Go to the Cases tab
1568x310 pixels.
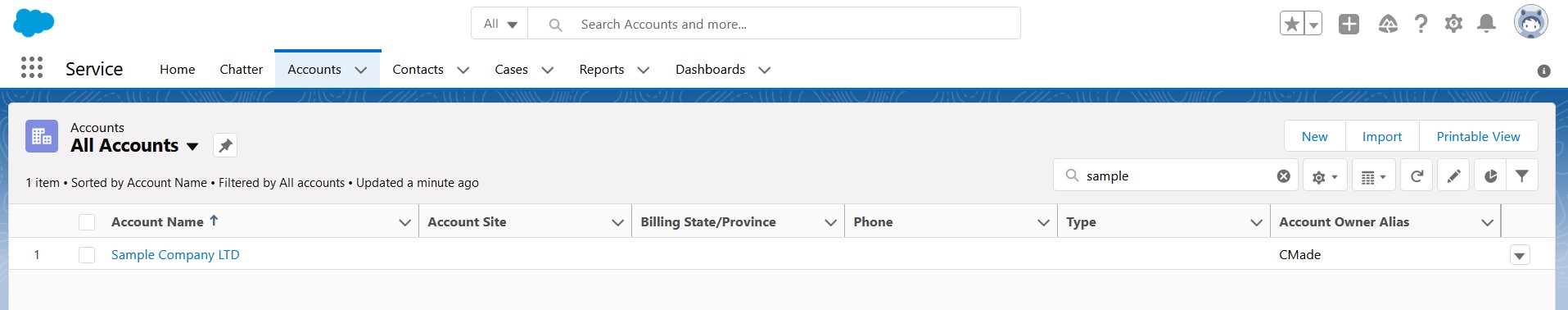pos(511,70)
